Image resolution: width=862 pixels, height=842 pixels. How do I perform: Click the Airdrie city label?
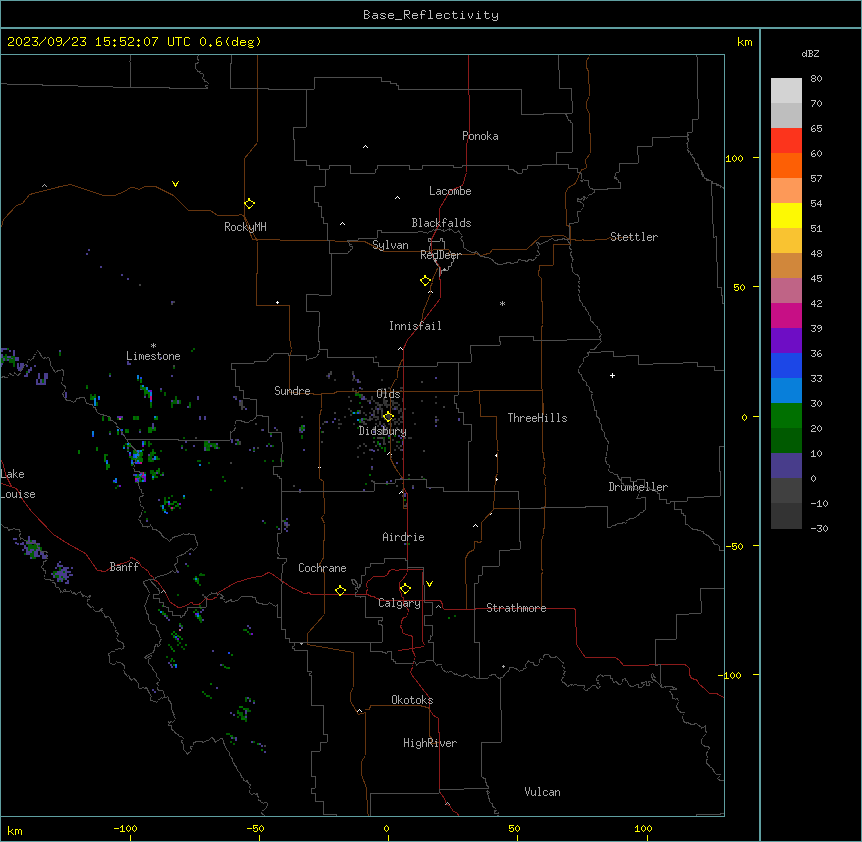403,537
